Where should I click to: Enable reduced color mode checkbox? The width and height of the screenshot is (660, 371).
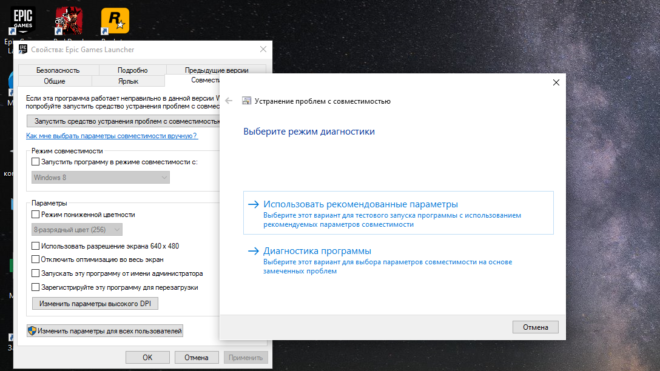point(35,214)
